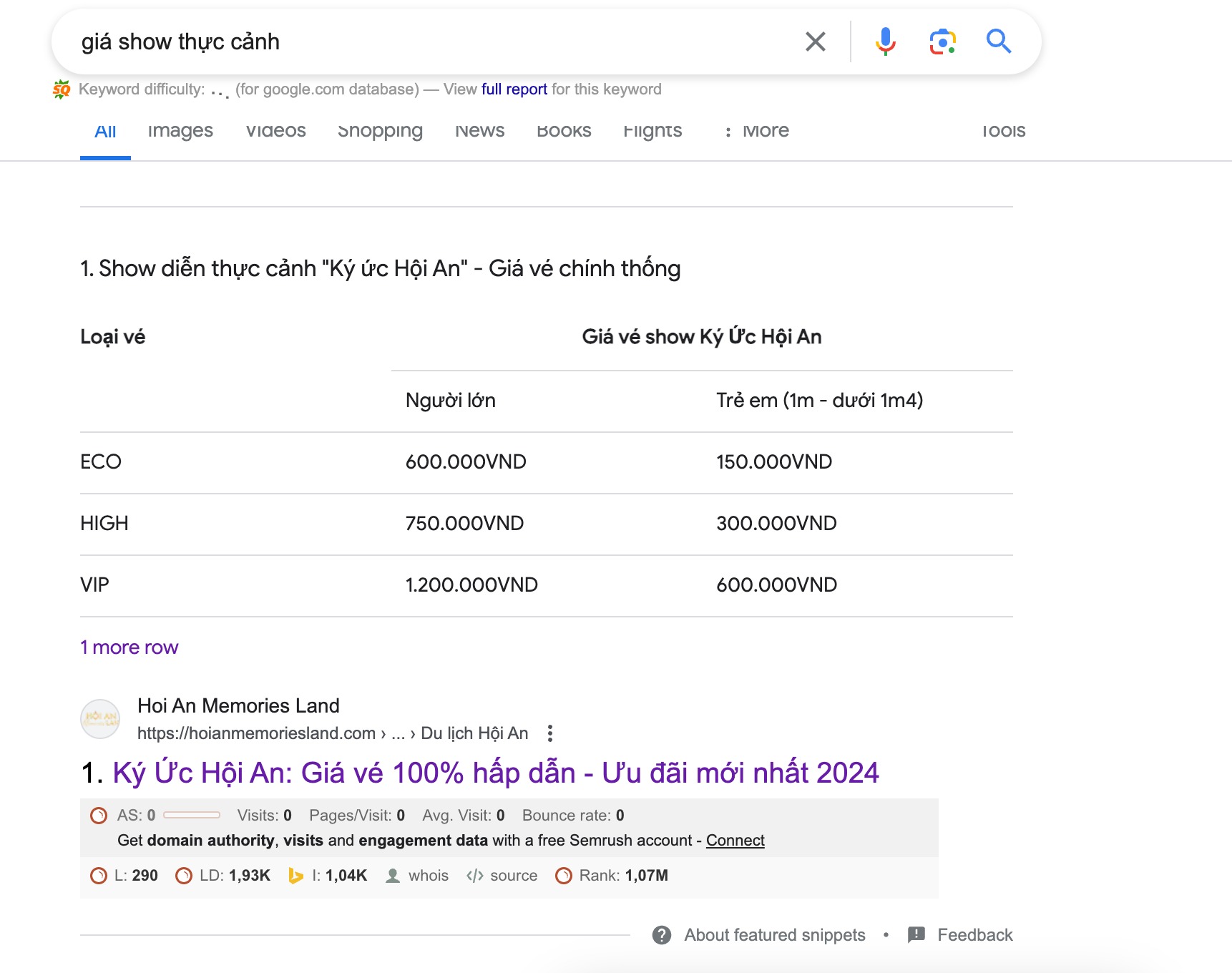
Task: Click the Bounce rate: 0 metric
Action: [x=573, y=816]
